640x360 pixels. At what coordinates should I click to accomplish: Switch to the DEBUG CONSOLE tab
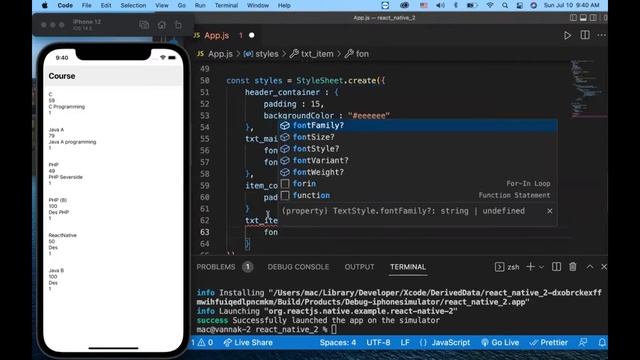click(x=298, y=267)
